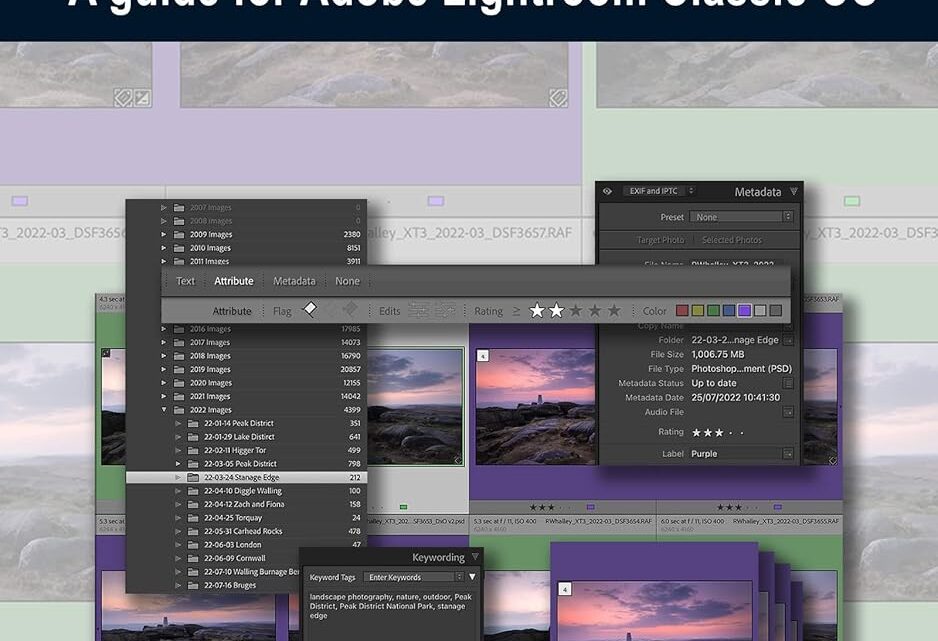This screenshot has width=938, height=641.
Task: Toggle the eye icon in Metadata panel header
Action: tap(607, 191)
